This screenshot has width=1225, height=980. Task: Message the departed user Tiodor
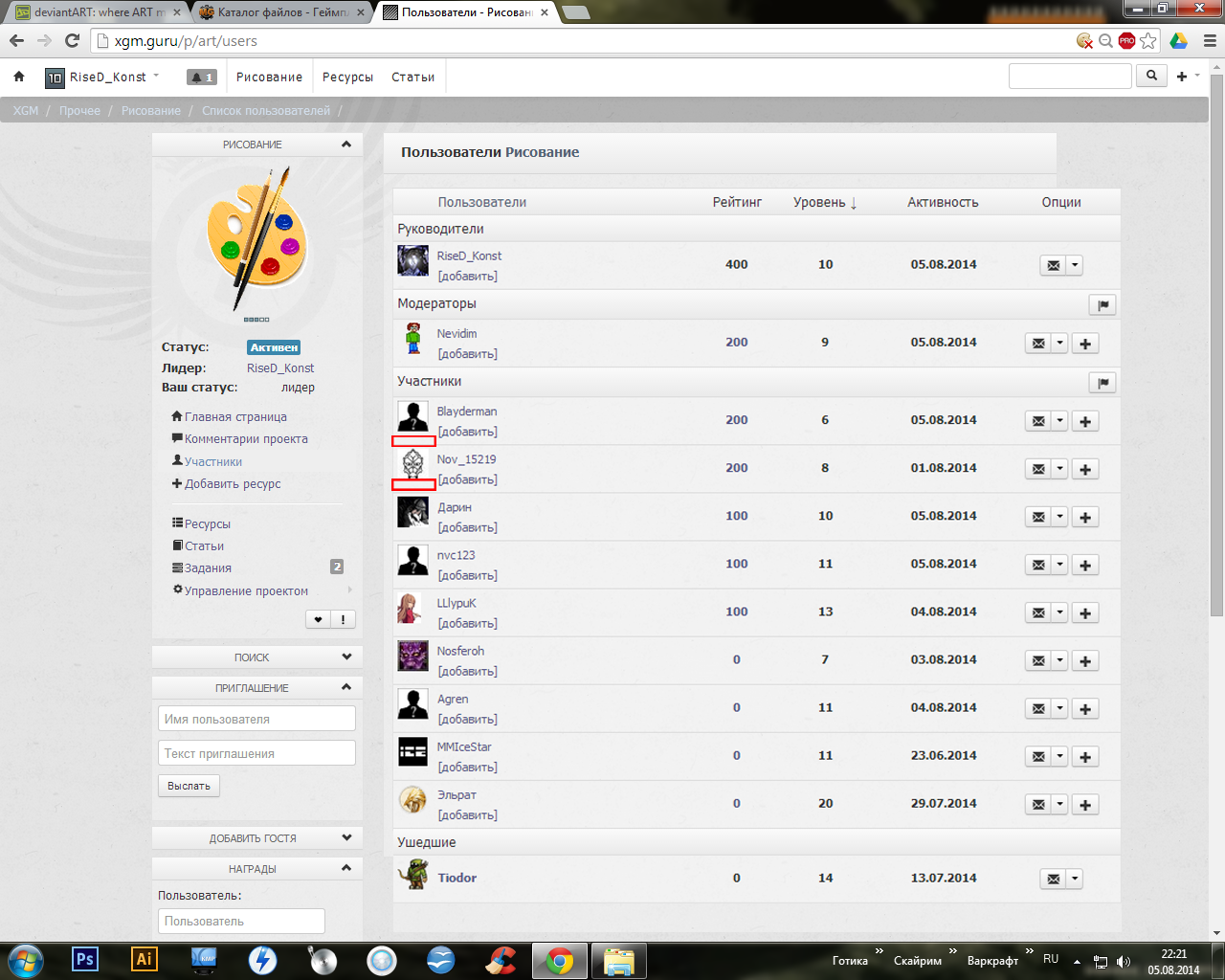coord(1053,879)
